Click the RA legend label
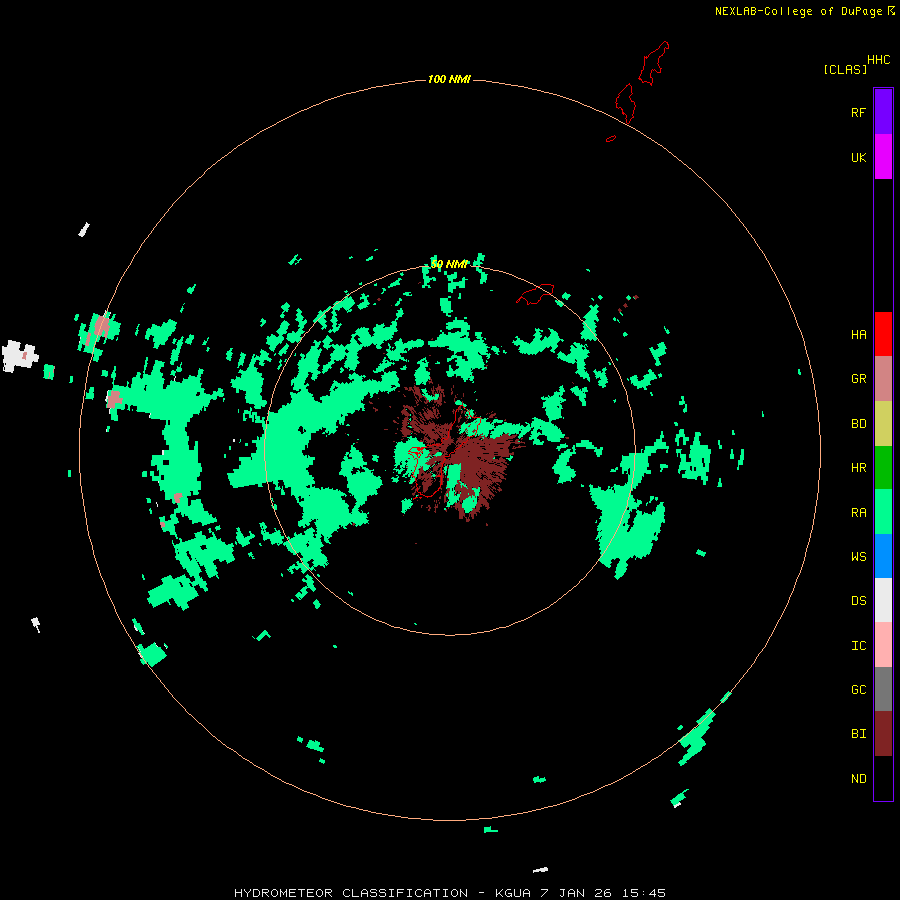 pyautogui.click(x=858, y=513)
